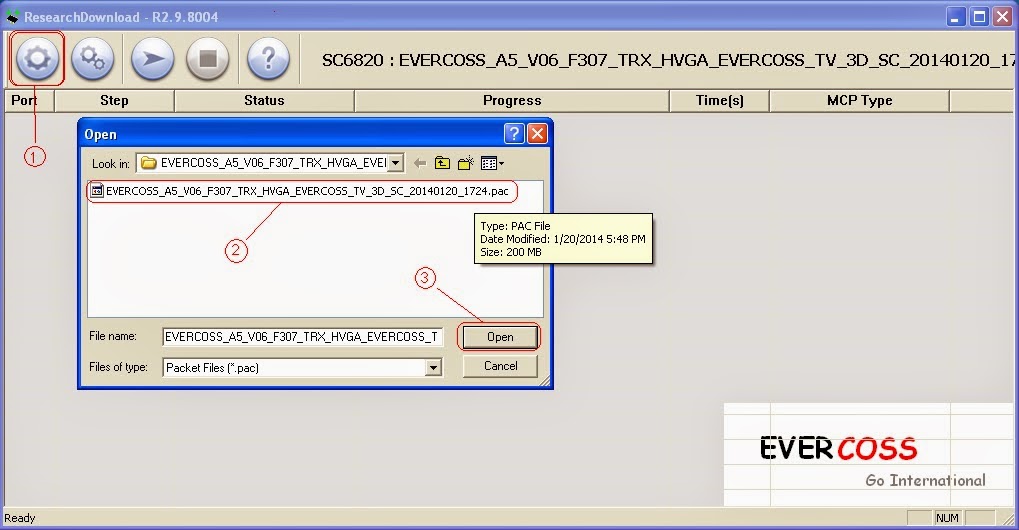Screen dimensions: 1019x530
Task: Click the pac file's icon in list
Action: 97,191
